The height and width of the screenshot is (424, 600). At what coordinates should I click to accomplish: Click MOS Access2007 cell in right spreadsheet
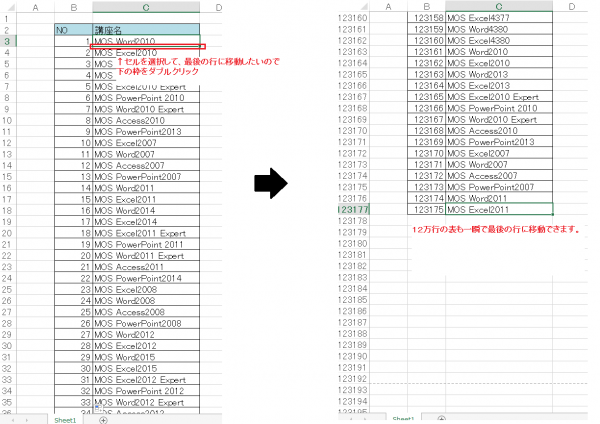499,176
